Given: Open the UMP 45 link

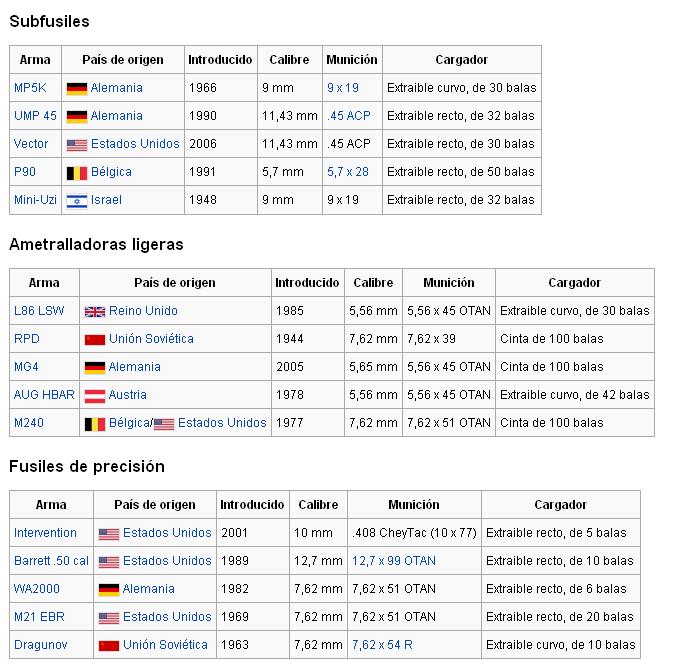Looking at the screenshot, I should tap(35, 116).
